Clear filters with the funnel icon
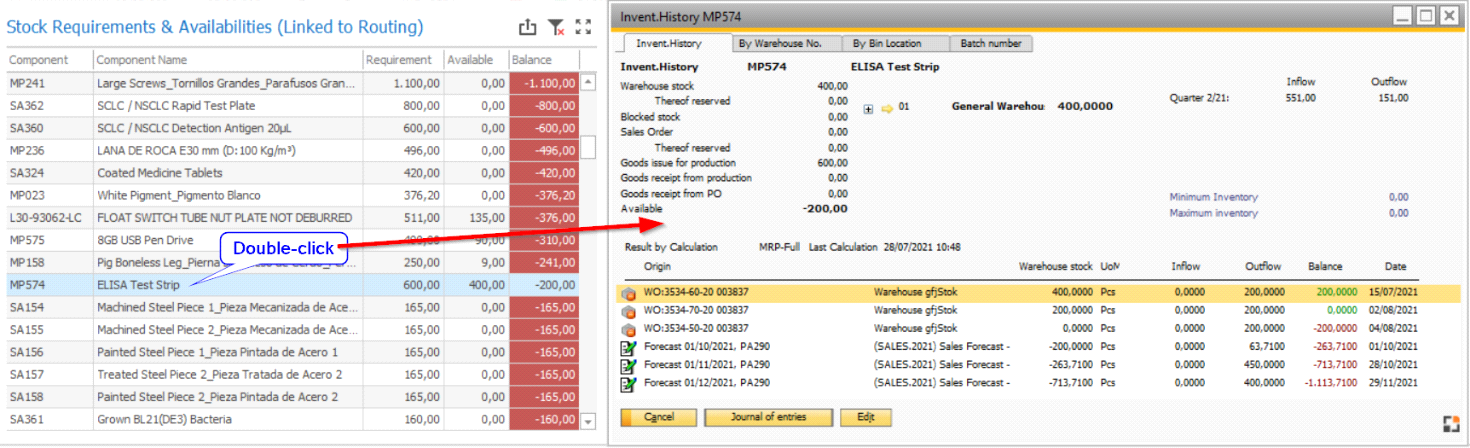 (556, 28)
